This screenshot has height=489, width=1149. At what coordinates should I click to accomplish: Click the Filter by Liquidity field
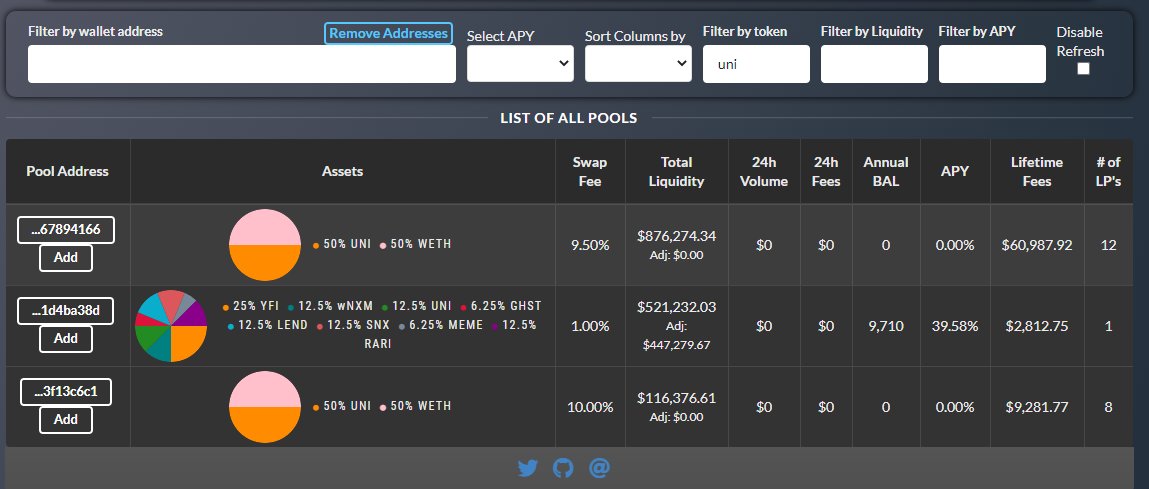(x=874, y=64)
